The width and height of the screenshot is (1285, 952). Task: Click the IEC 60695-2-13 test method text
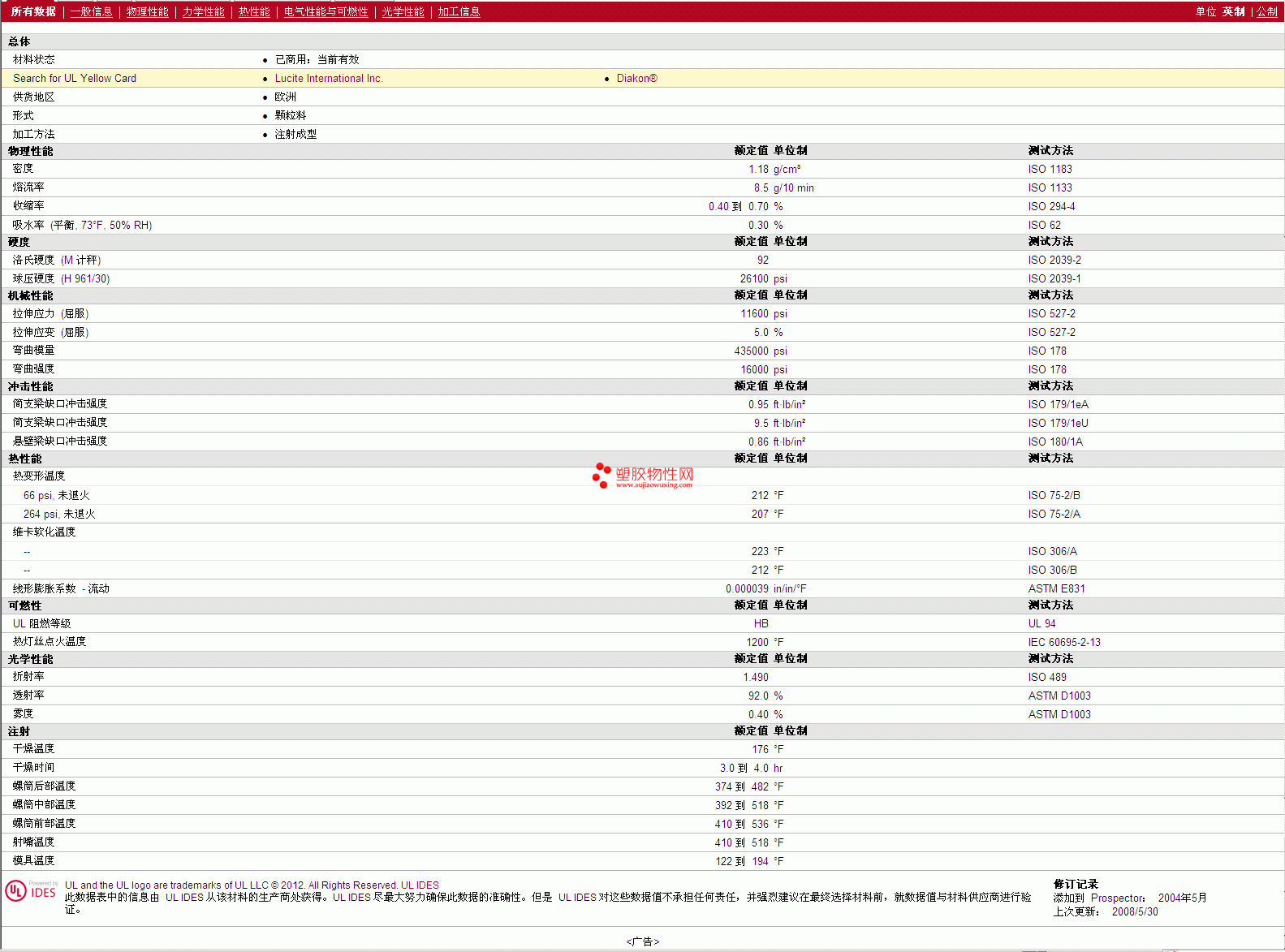pyautogui.click(x=1064, y=642)
